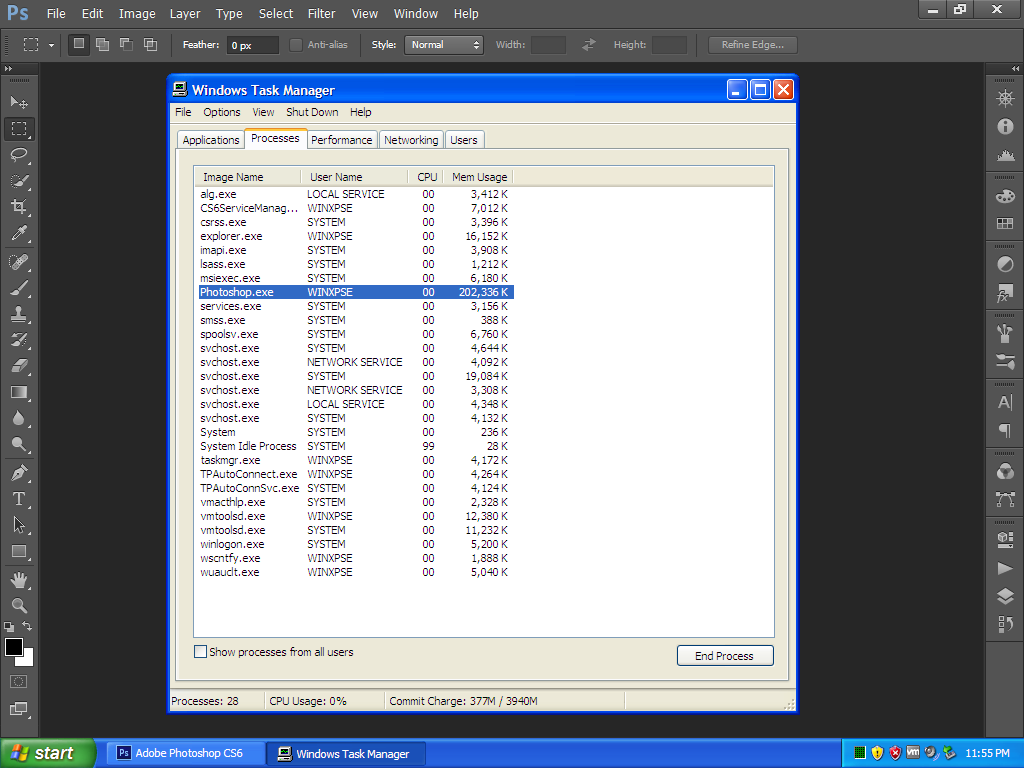Viewport: 1024px width, 768px height.
Task: Open the Windows start button
Action: coord(47,753)
